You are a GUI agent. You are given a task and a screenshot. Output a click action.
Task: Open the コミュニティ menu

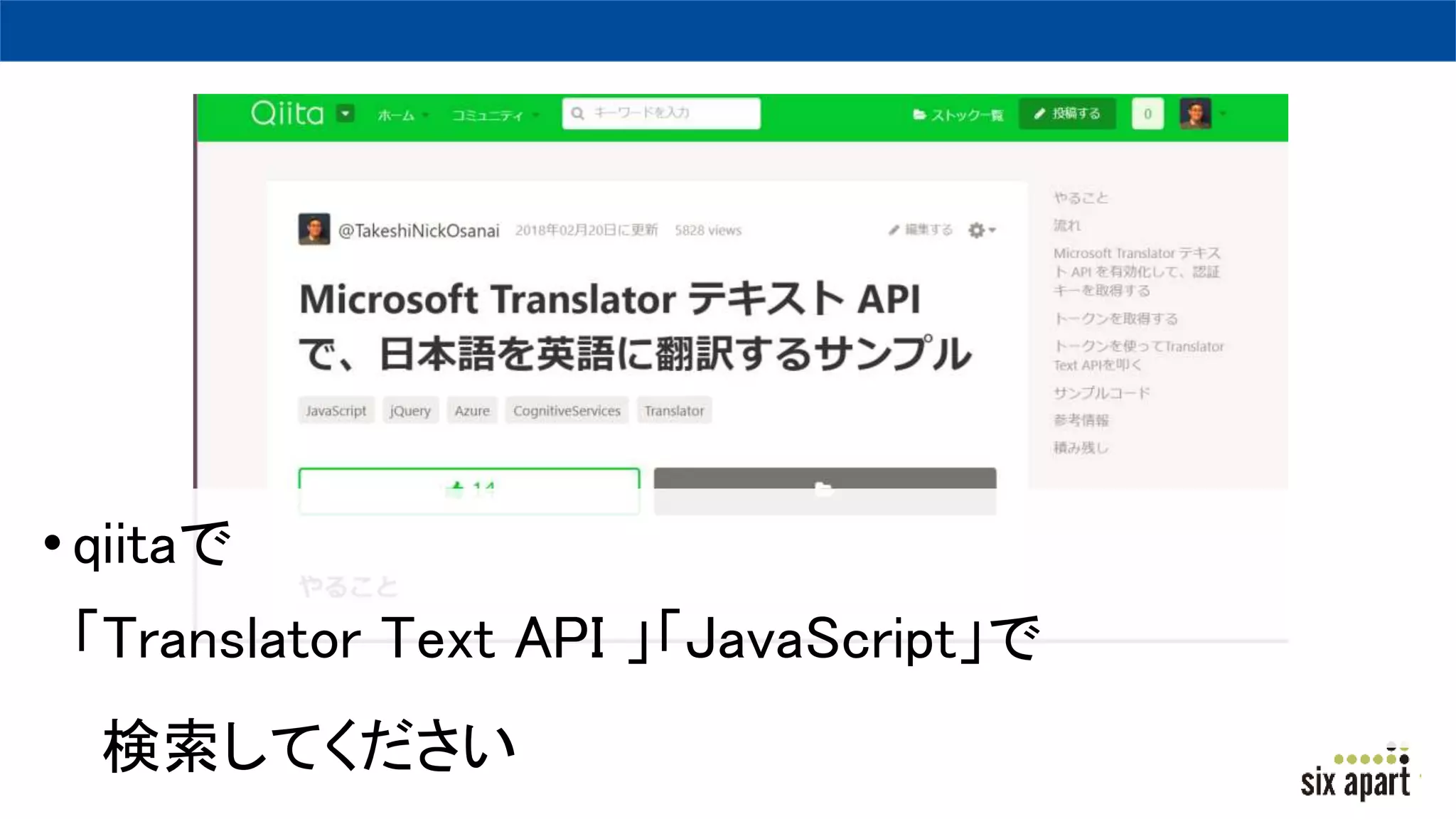click(x=495, y=115)
